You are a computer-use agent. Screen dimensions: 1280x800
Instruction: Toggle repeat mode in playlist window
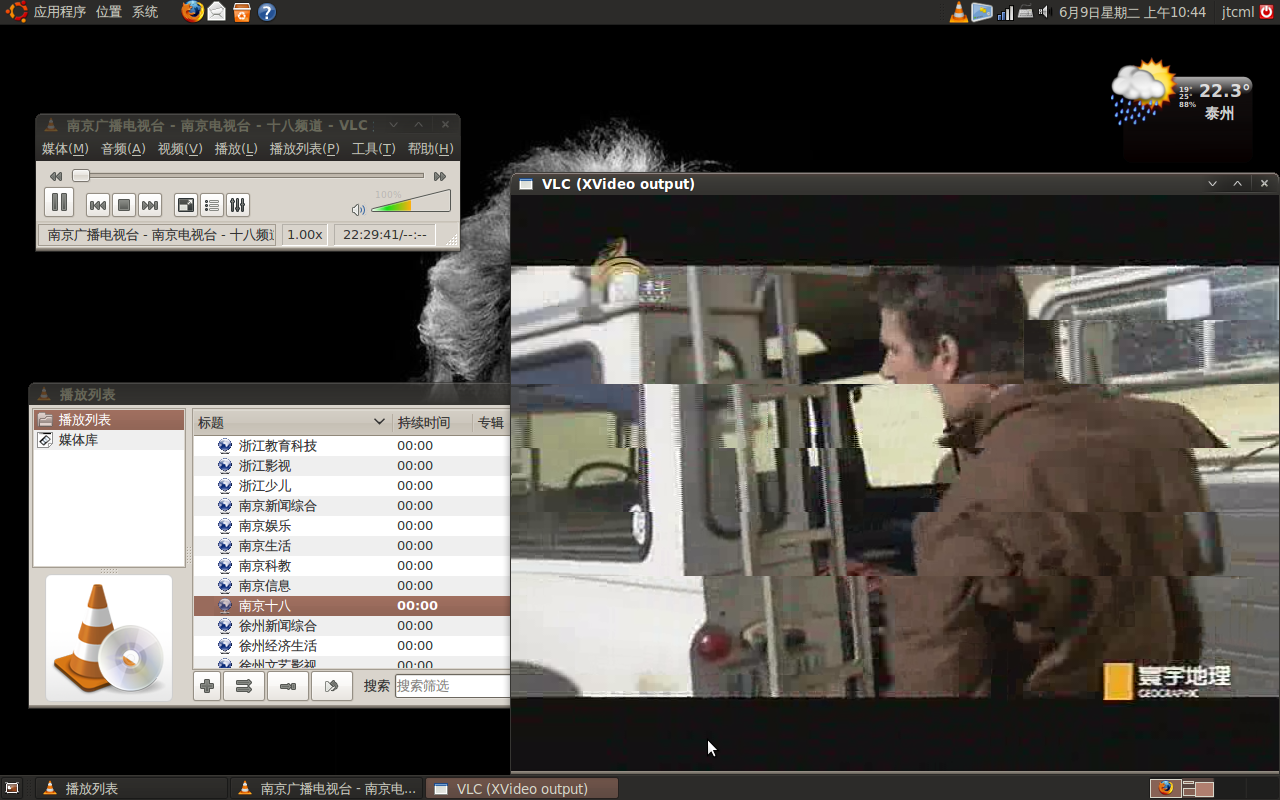pyautogui.click(x=288, y=686)
